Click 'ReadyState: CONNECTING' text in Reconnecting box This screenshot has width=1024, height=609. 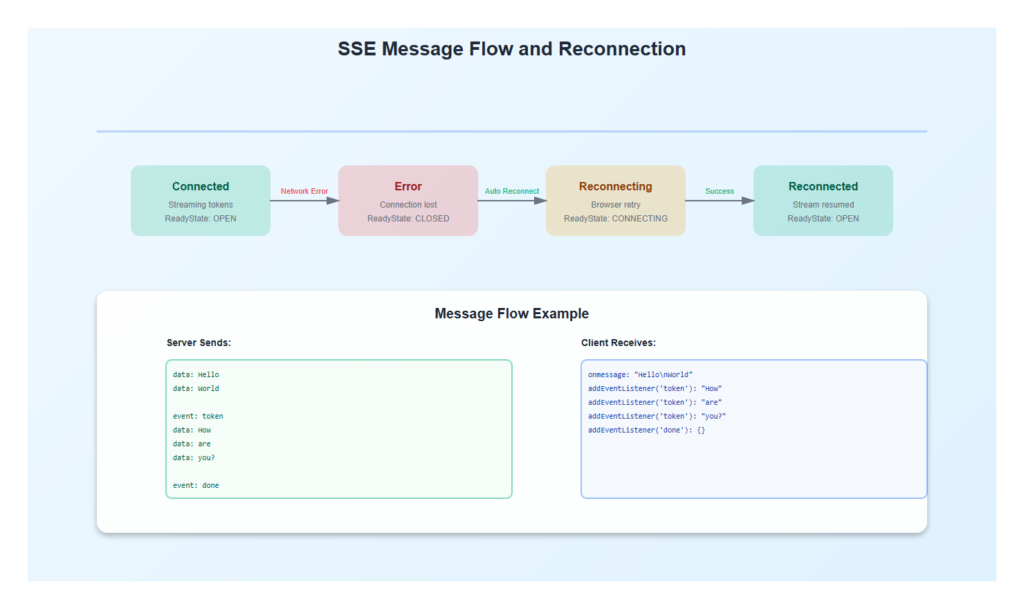pyautogui.click(x=615, y=219)
